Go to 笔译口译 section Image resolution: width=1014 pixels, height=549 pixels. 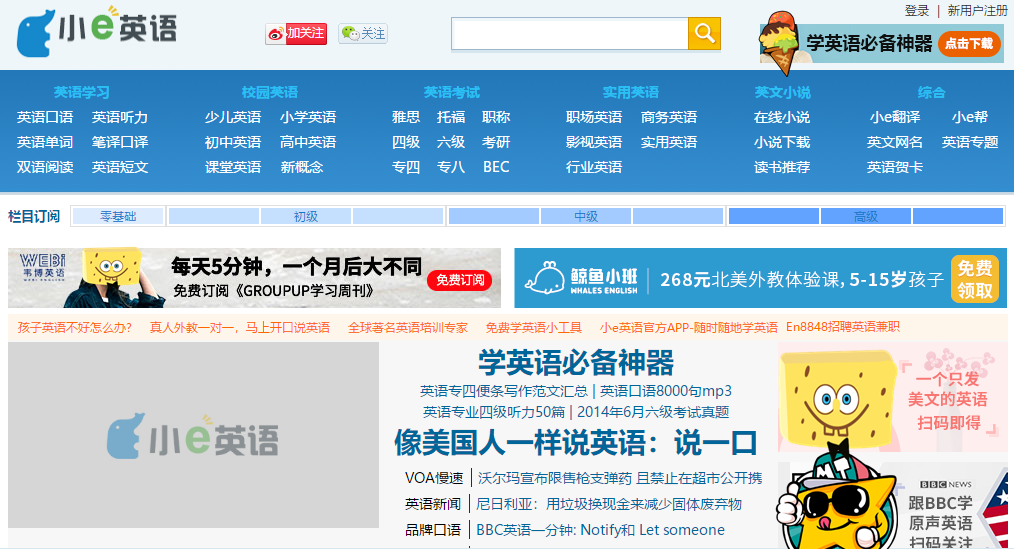(x=120, y=142)
